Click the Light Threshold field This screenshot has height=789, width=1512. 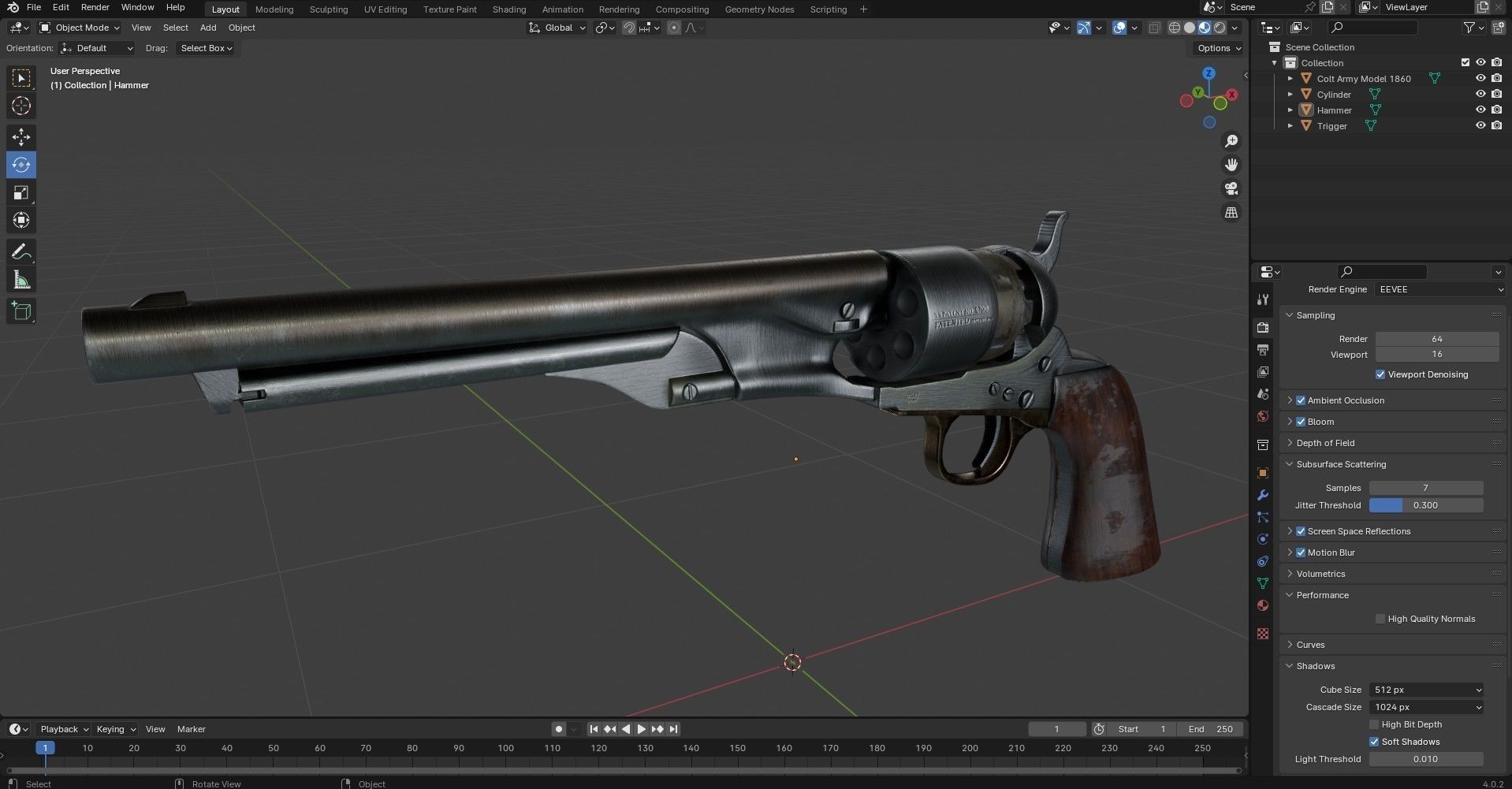(x=1426, y=759)
